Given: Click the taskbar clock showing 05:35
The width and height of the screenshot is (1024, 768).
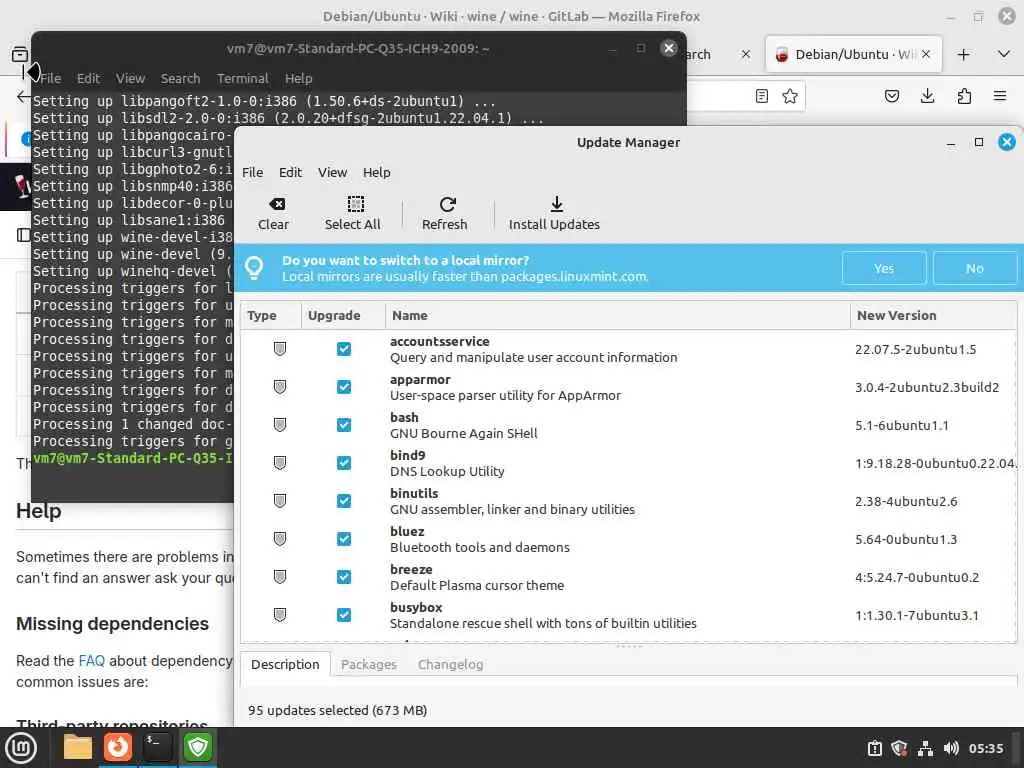Looking at the screenshot, I should (x=986, y=748).
